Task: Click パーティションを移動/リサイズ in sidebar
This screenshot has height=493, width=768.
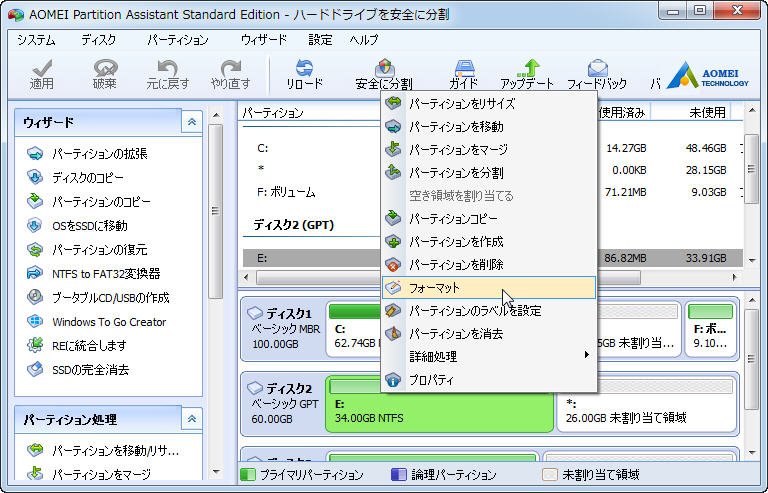Action: [103, 450]
